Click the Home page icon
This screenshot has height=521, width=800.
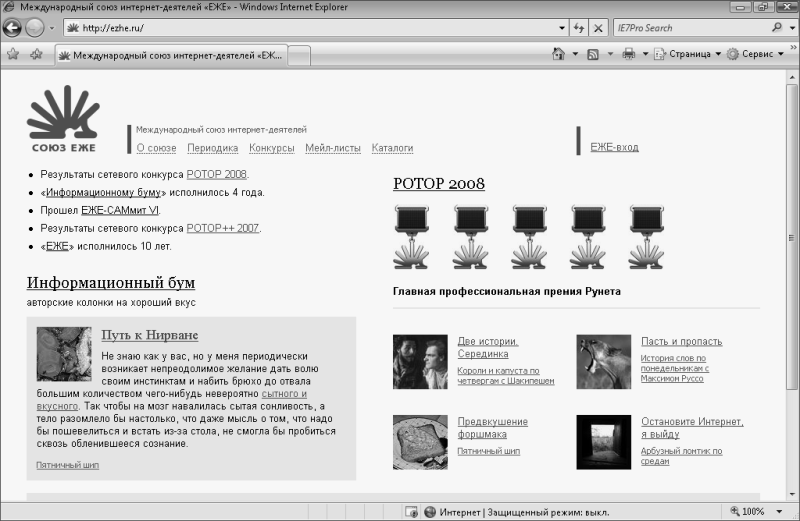click(559, 54)
